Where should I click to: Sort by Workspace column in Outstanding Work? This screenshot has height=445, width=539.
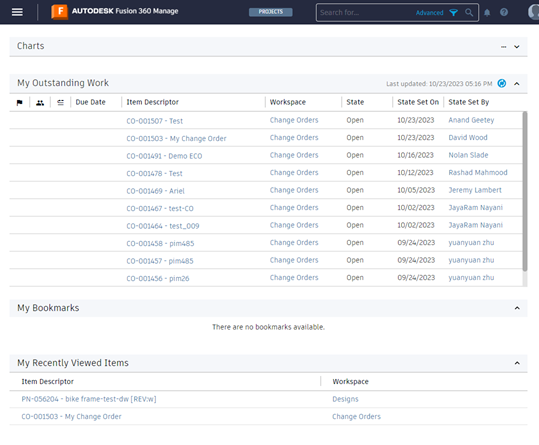(288, 102)
